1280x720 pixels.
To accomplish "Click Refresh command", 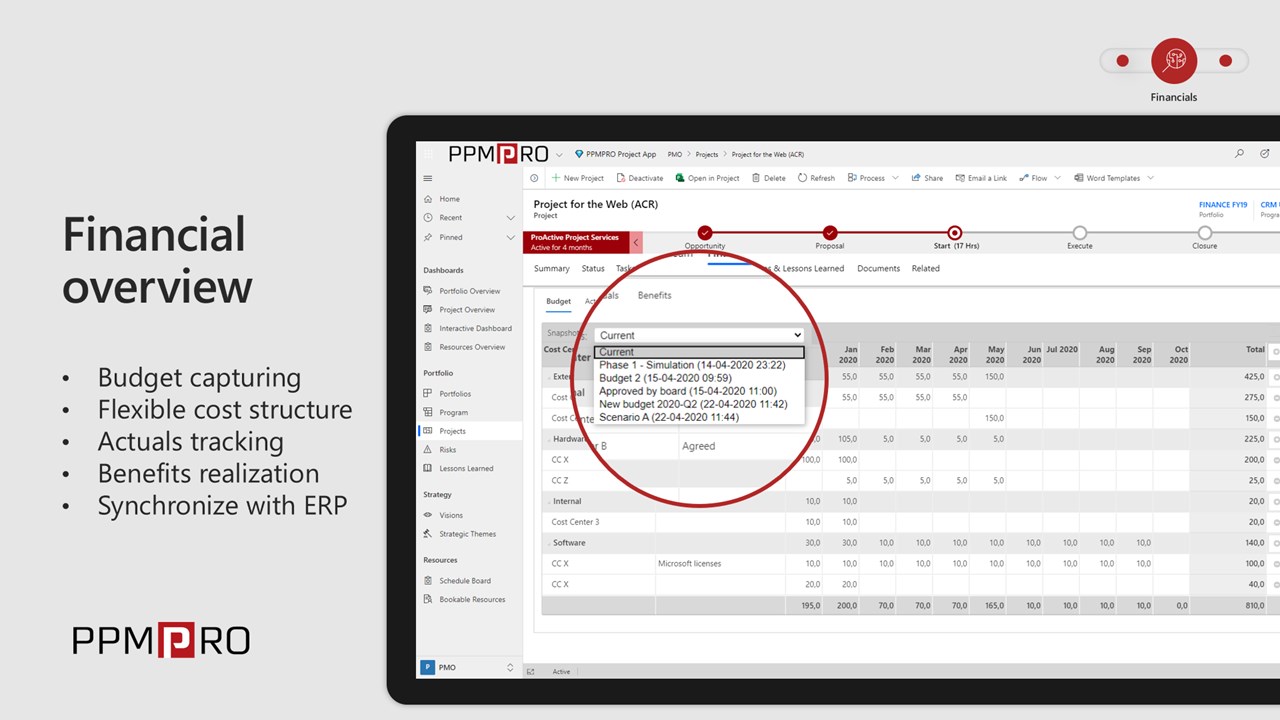I will (816, 178).
